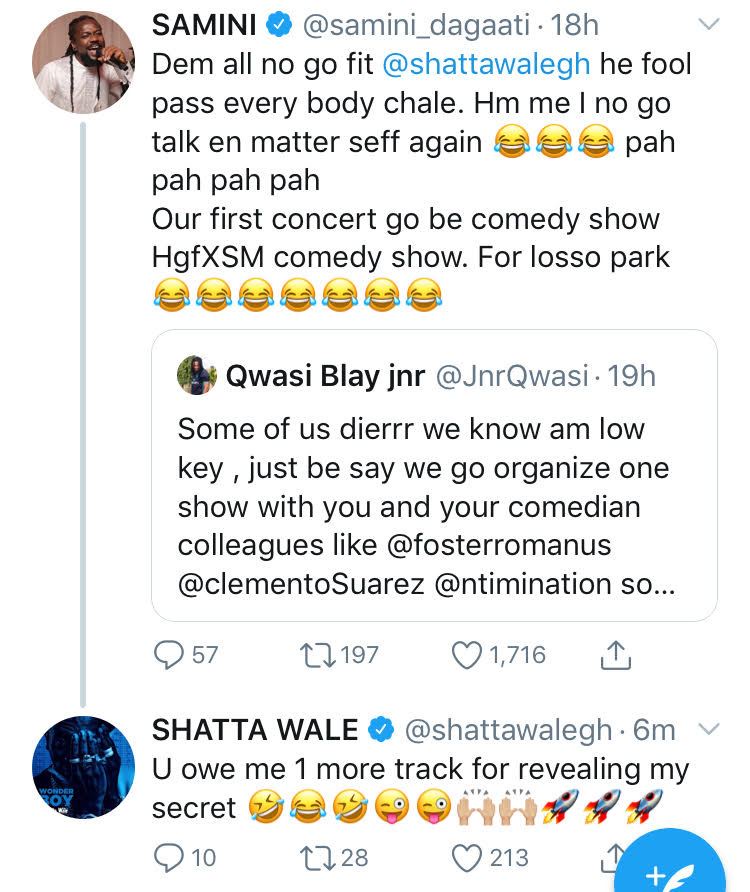Like Samini's tweet with heart icon
The width and height of the screenshot is (750, 892).
point(467,655)
